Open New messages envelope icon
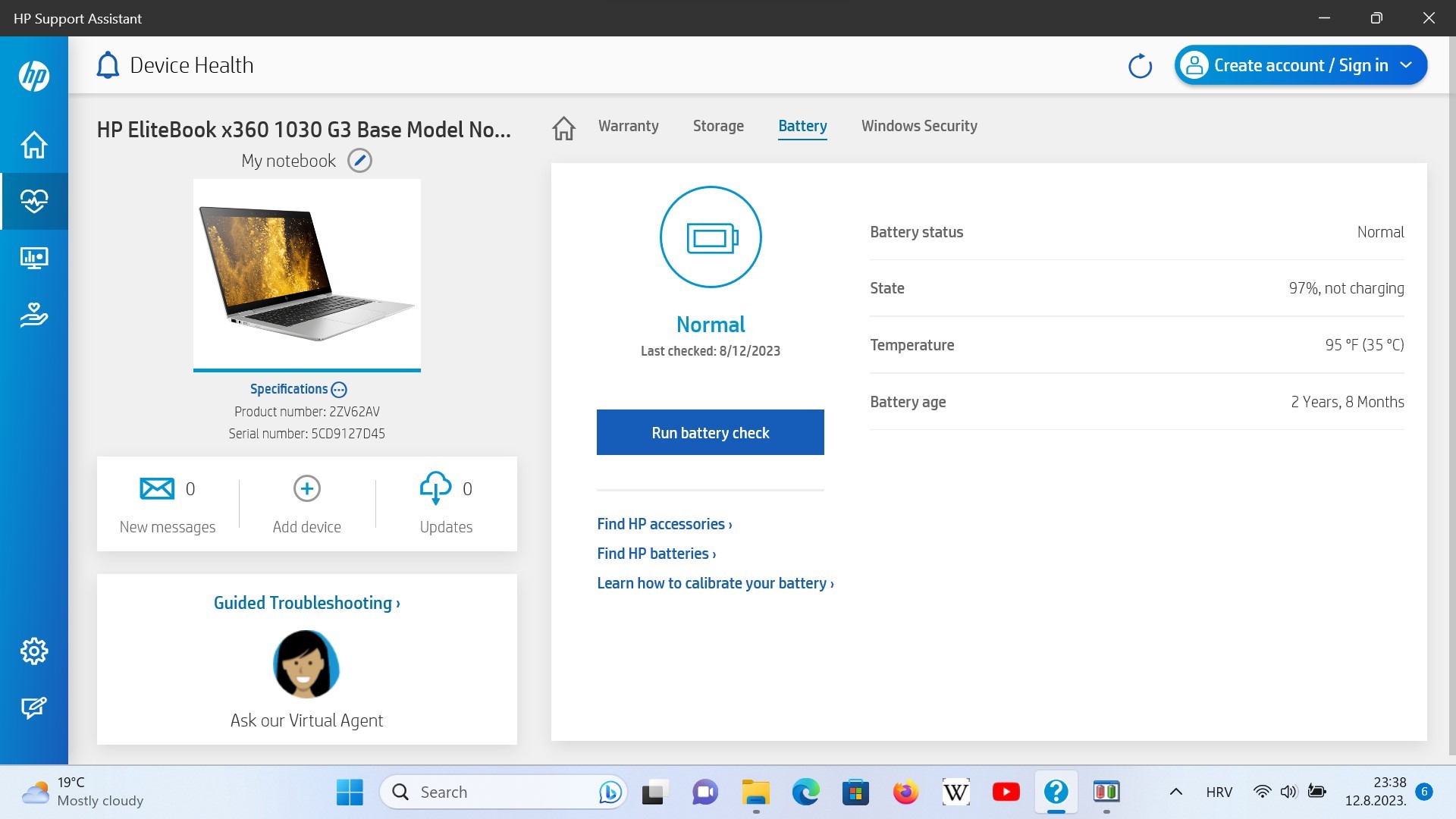The image size is (1456, 819). click(157, 488)
